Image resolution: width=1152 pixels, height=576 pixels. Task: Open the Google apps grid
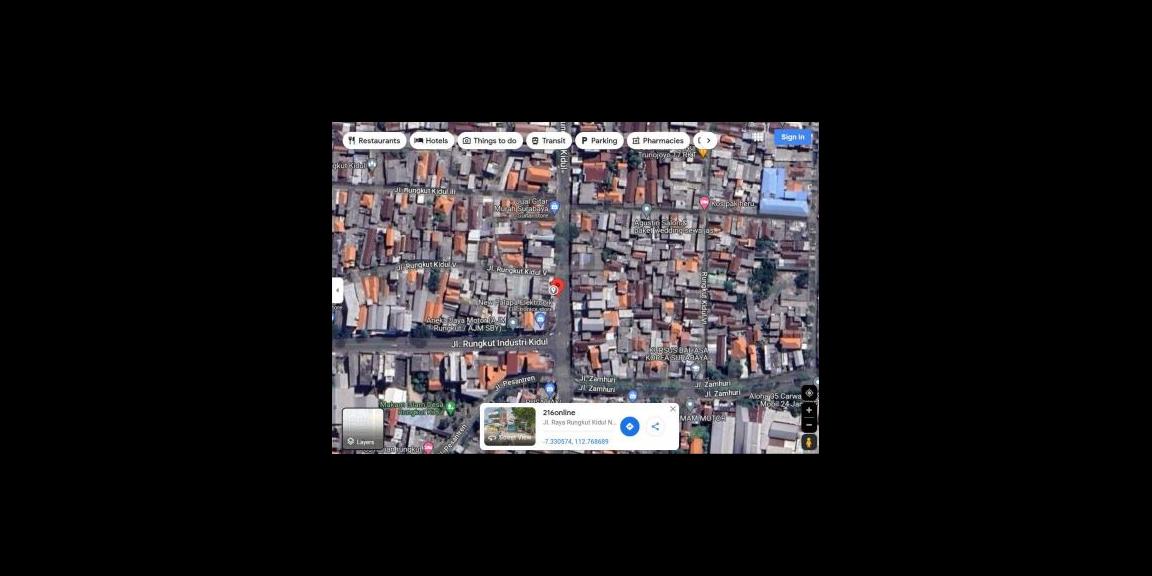[x=758, y=137]
